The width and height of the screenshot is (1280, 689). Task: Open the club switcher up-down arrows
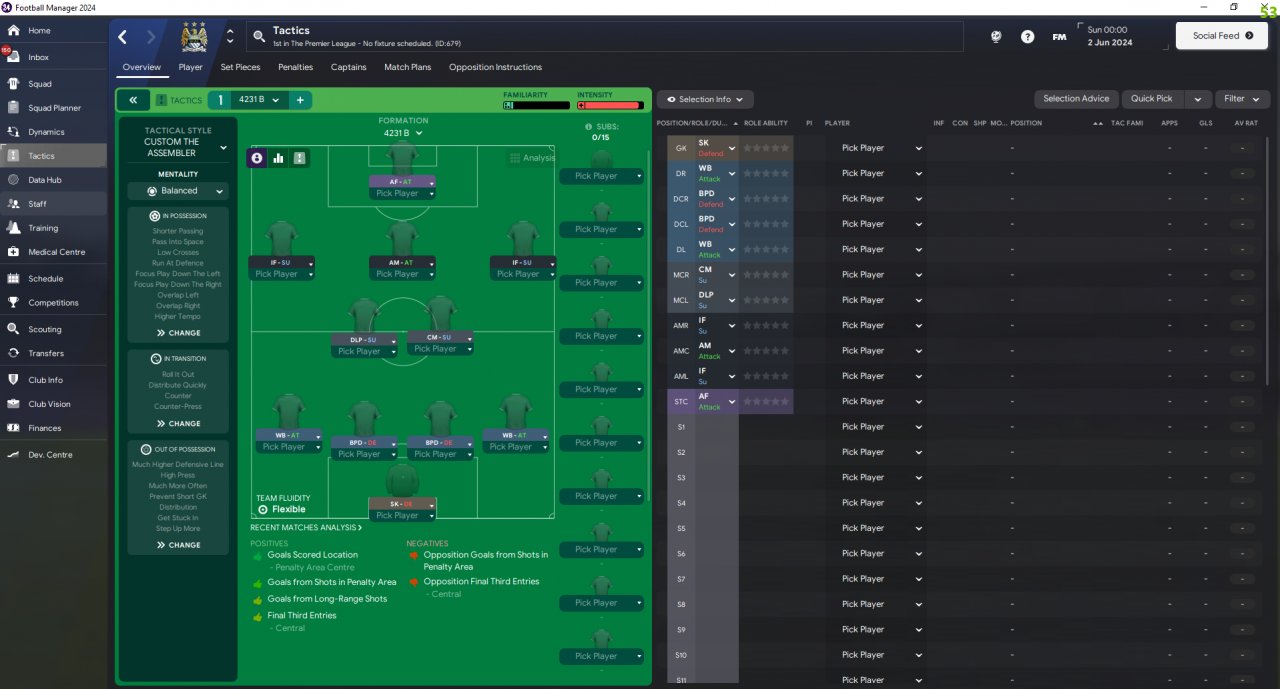pyautogui.click(x=231, y=37)
